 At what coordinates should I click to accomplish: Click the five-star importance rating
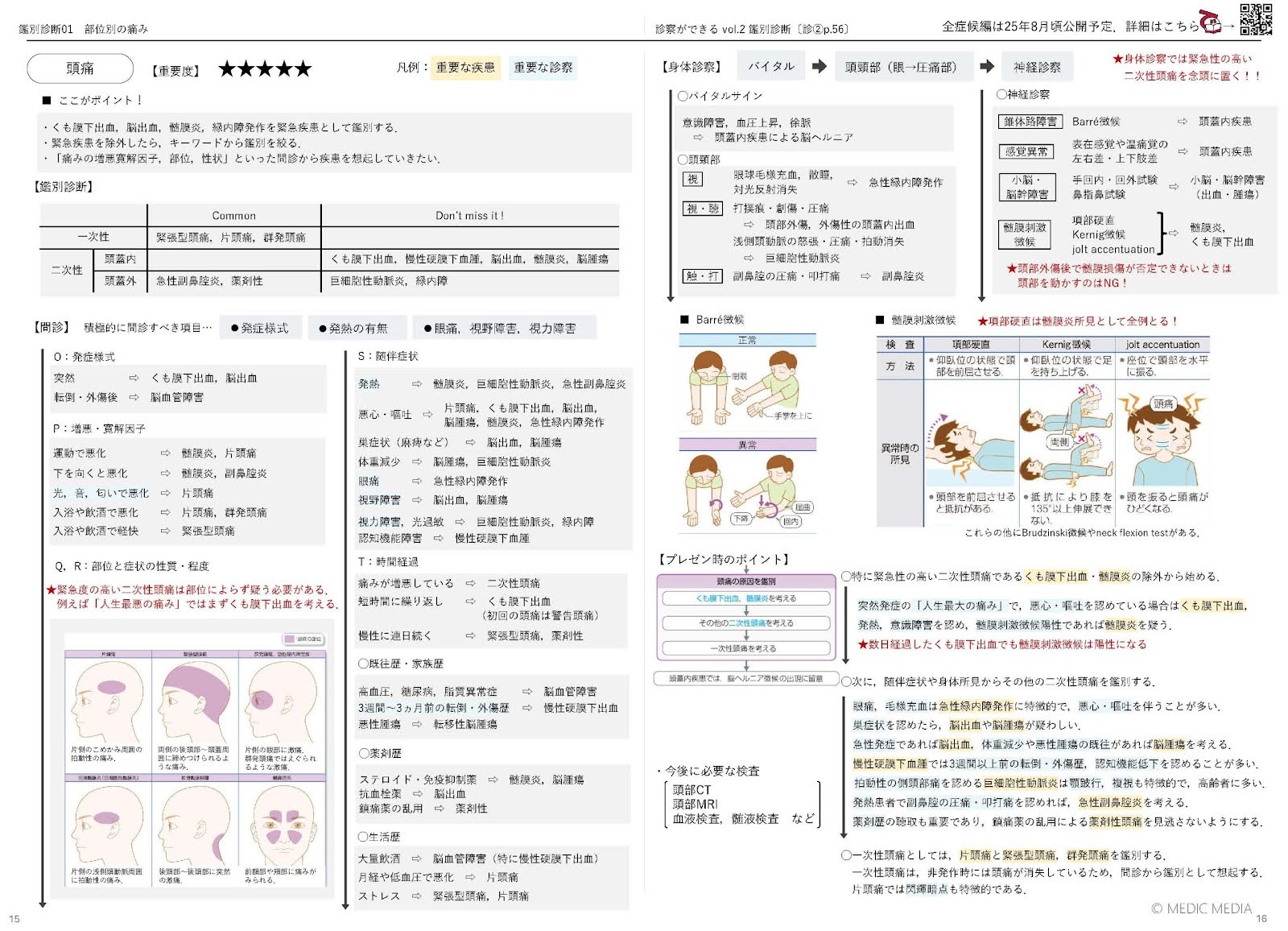(264, 69)
